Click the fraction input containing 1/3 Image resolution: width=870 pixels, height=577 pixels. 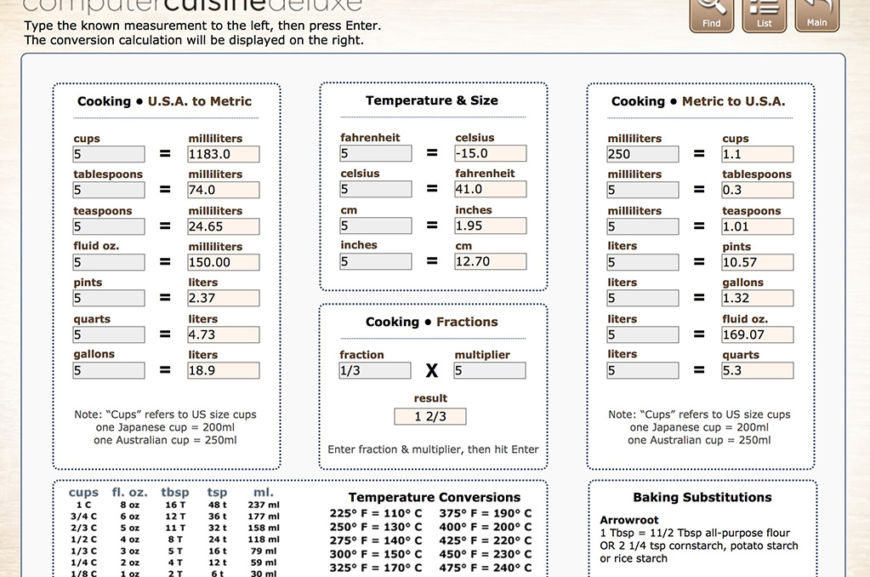[375, 371]
